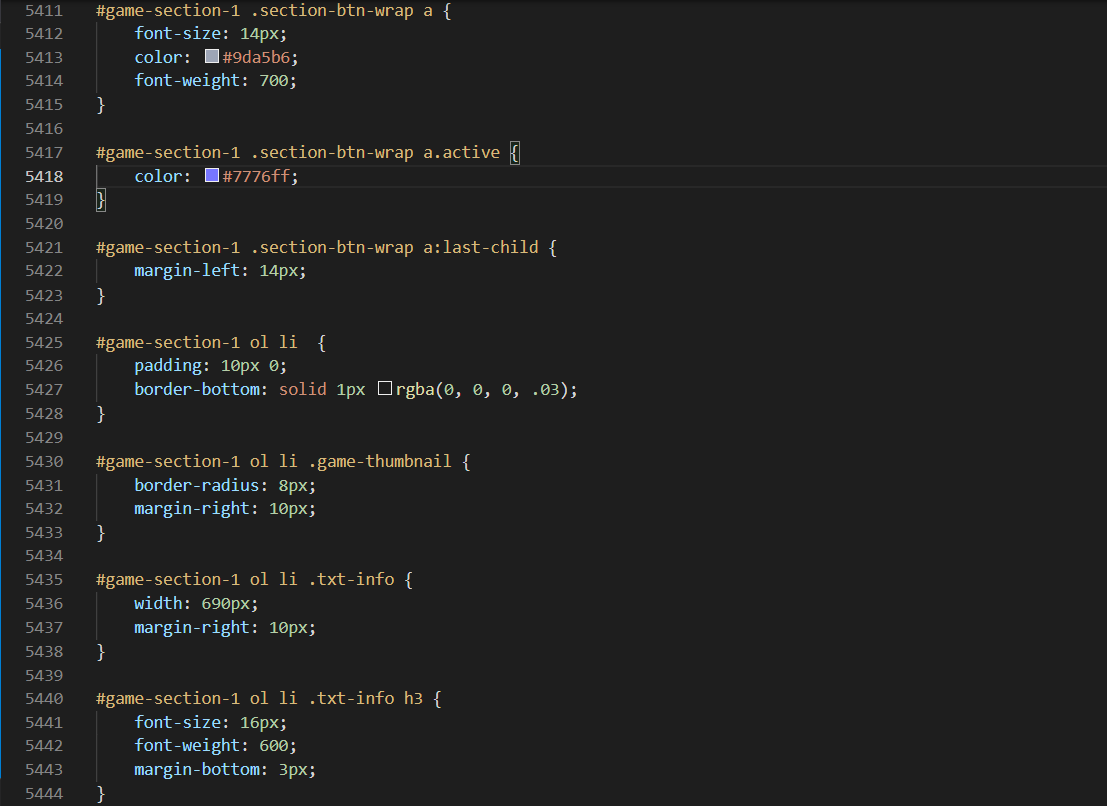Image resolution: width=1107 pixels, height=806 pixels.
Task: Click closing brace on line 5419
Action: (x=101, y=200)
